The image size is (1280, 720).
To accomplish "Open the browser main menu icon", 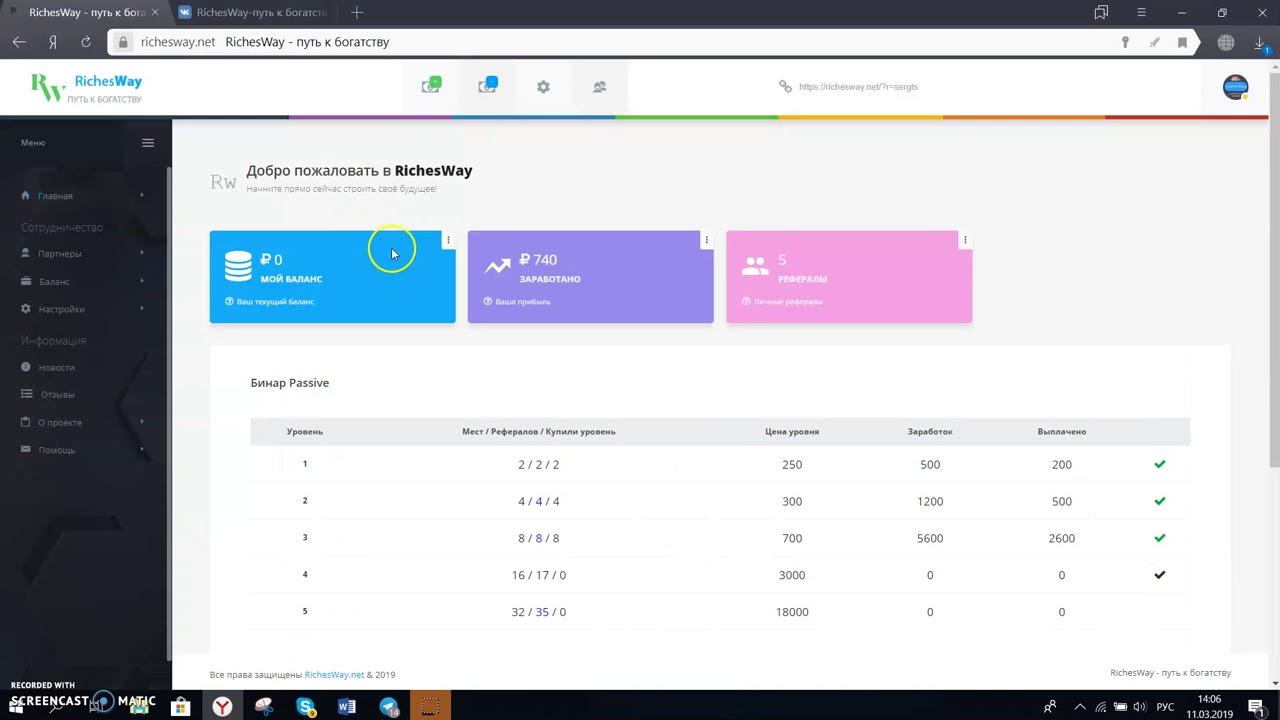I will [1141, 13].
